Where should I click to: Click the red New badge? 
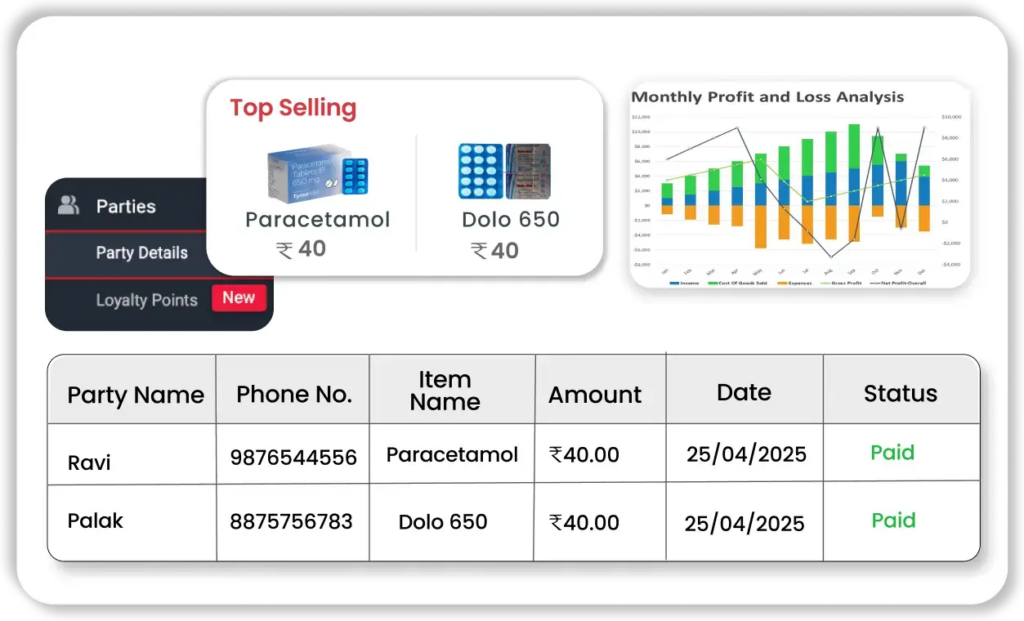coord(238,297)
